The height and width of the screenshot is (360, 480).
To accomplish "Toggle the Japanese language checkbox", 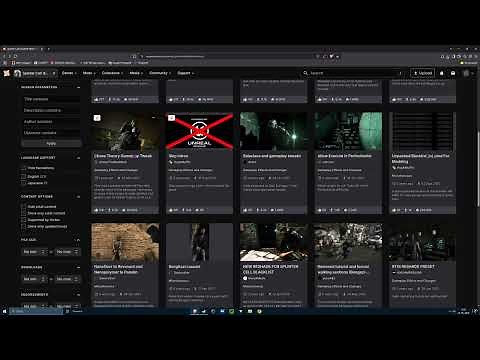I will [x=23, y=183].
